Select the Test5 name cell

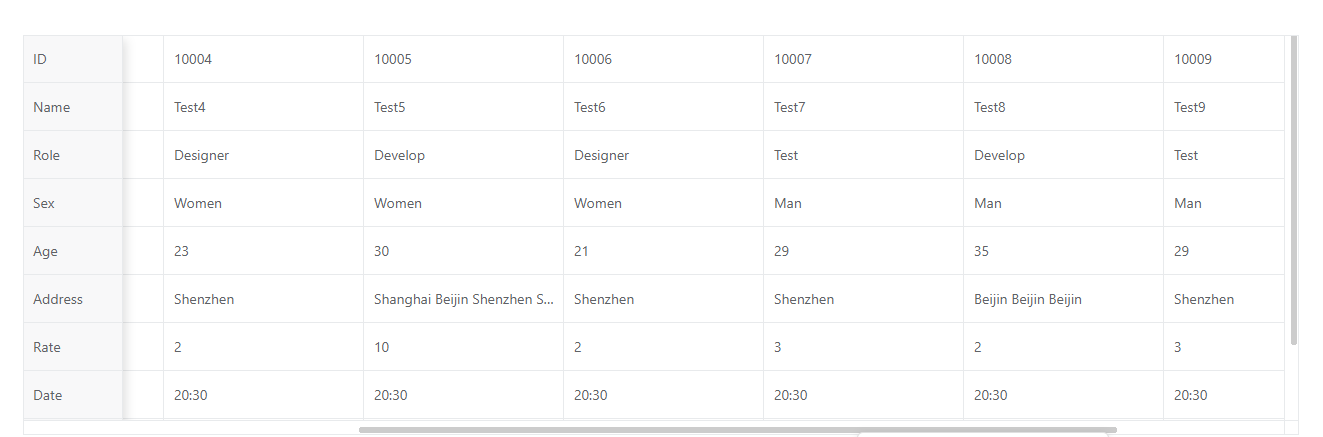click(462, 107)
